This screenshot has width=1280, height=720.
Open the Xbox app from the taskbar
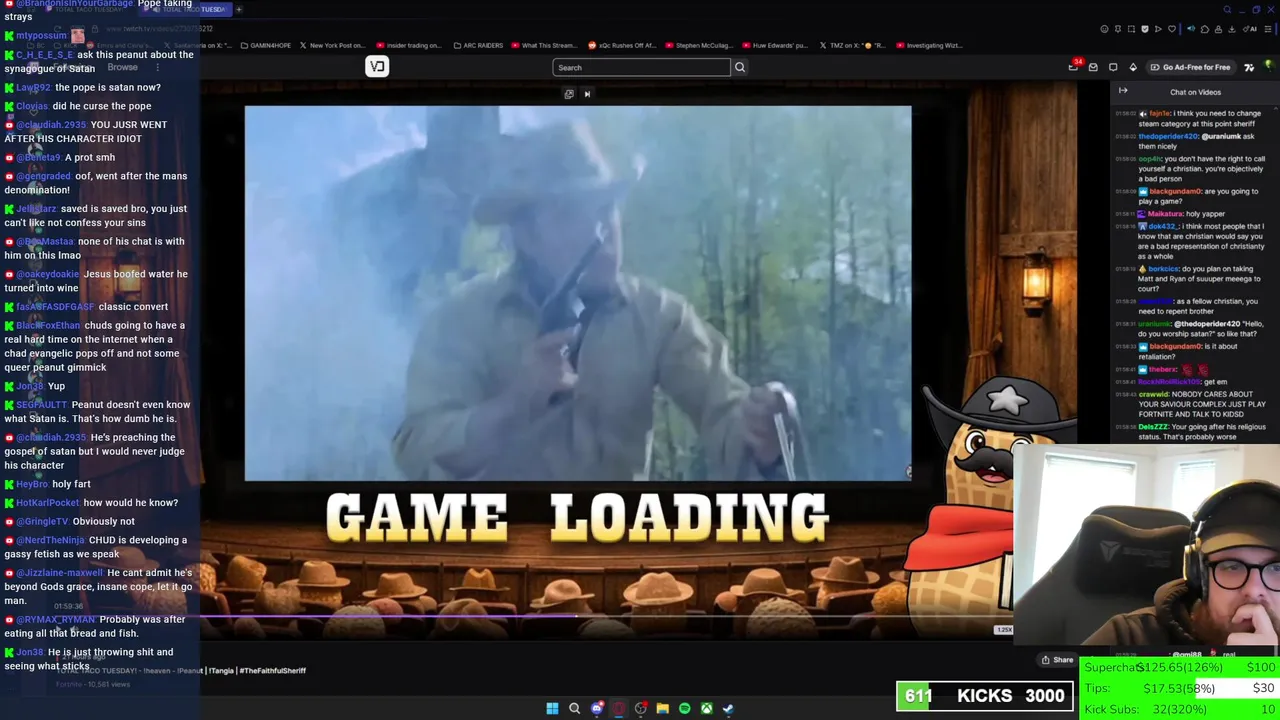tap(706, 708)
